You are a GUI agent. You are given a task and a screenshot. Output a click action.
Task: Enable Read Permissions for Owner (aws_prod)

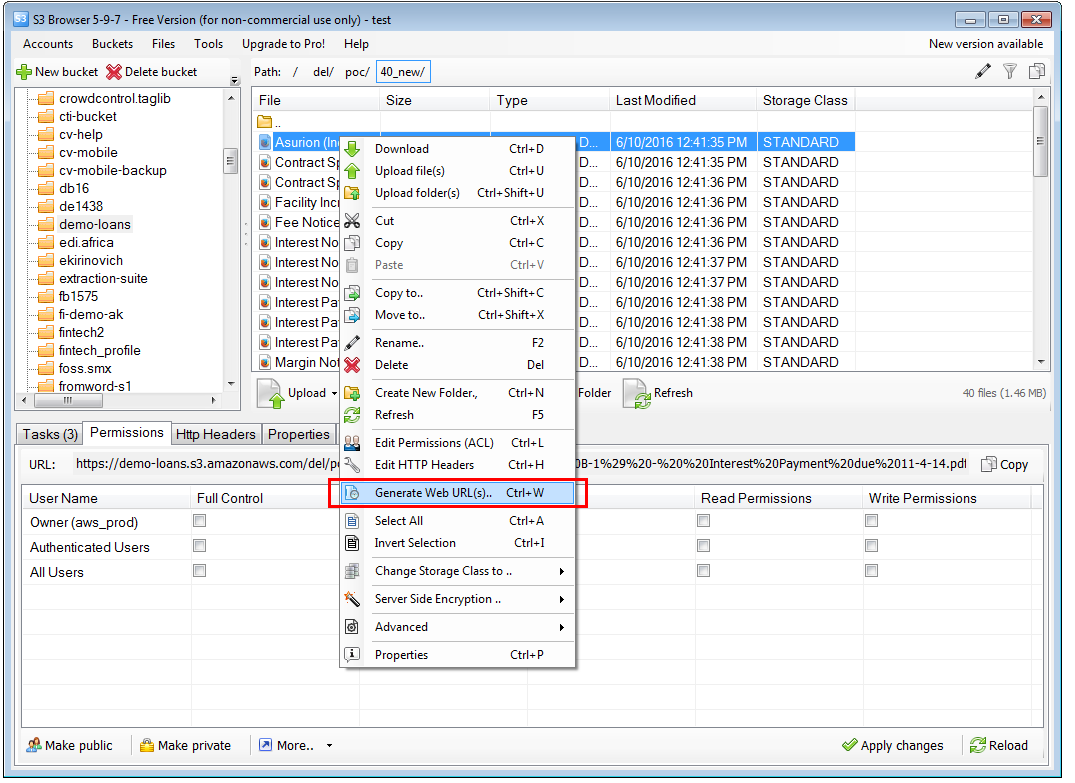(x=703, y=521)
